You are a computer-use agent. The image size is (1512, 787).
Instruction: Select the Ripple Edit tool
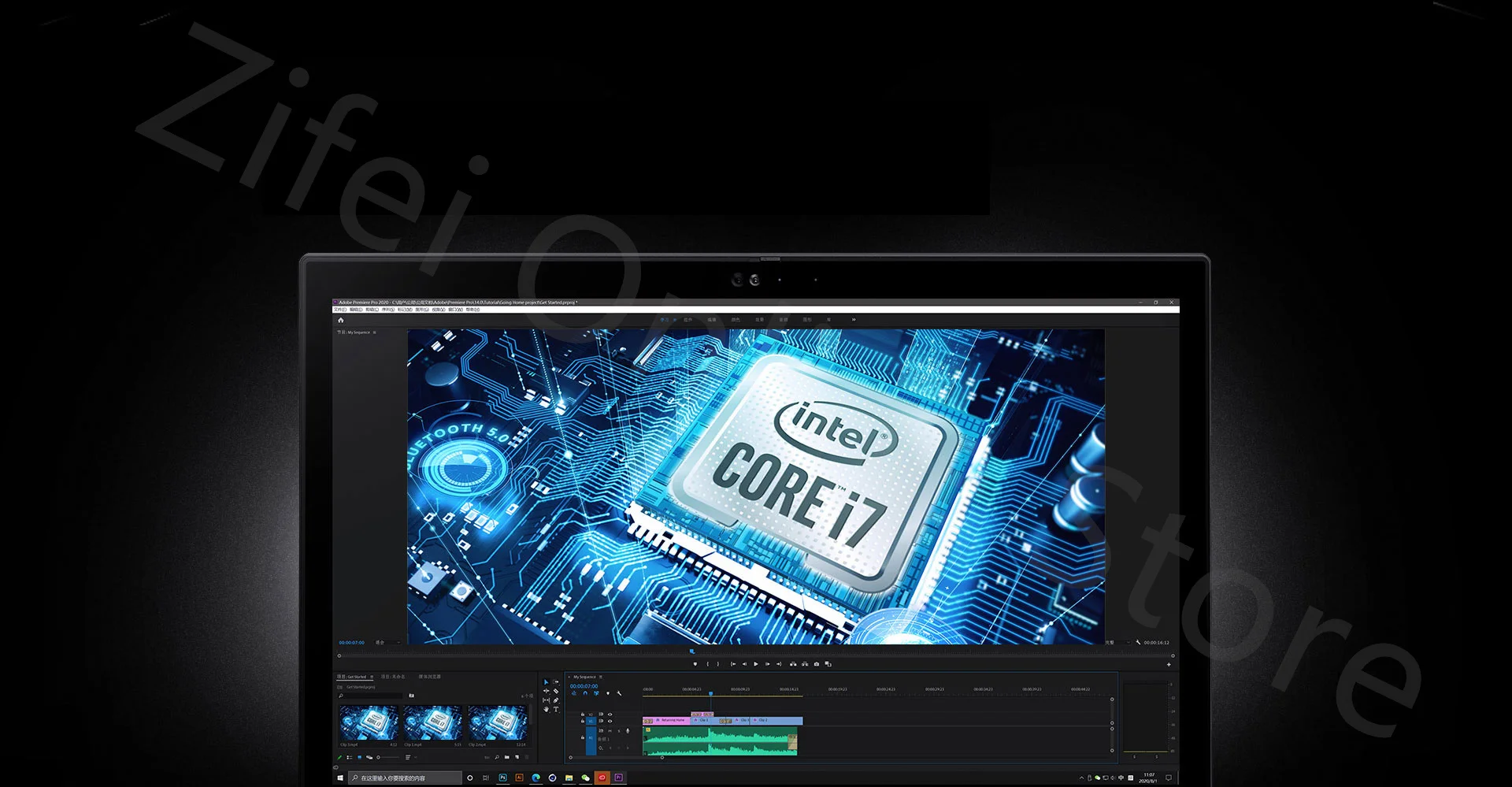click(546, 691)
